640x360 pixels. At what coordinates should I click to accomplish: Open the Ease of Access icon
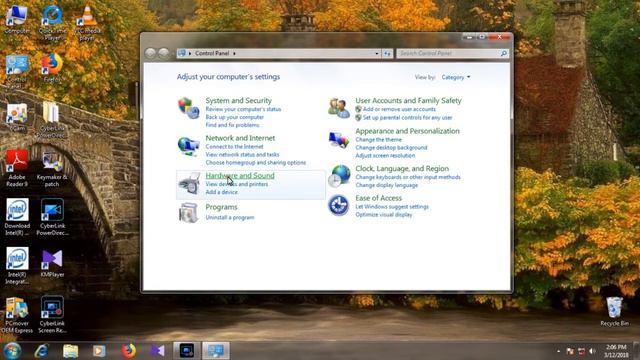(x=339, y=205)
